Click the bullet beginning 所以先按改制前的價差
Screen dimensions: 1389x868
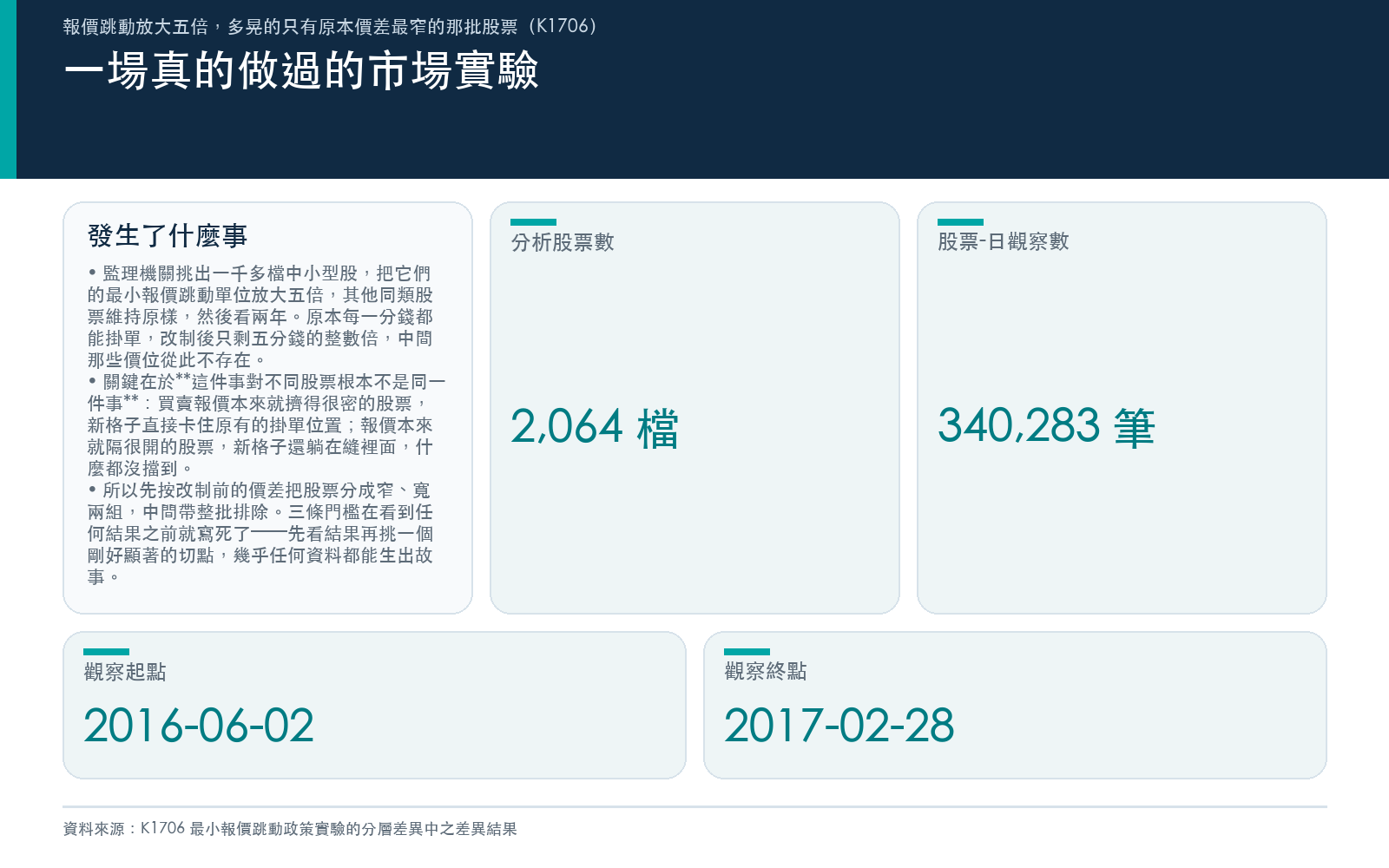point(260,534)
